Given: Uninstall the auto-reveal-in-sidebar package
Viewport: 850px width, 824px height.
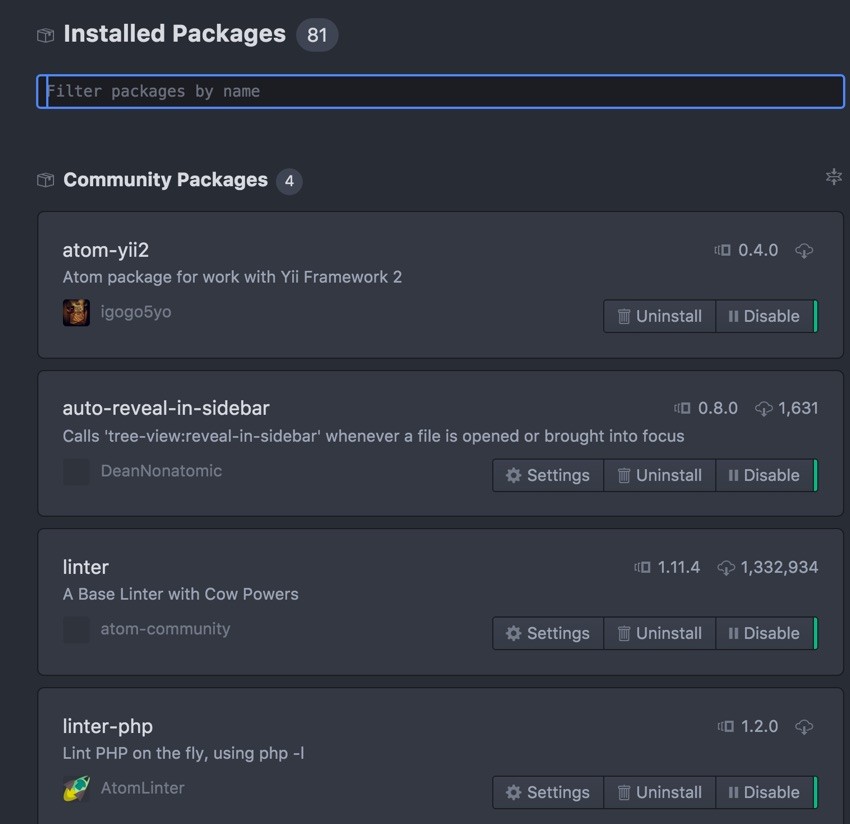Looking at the screenshot, I should (x=660, y=475).
